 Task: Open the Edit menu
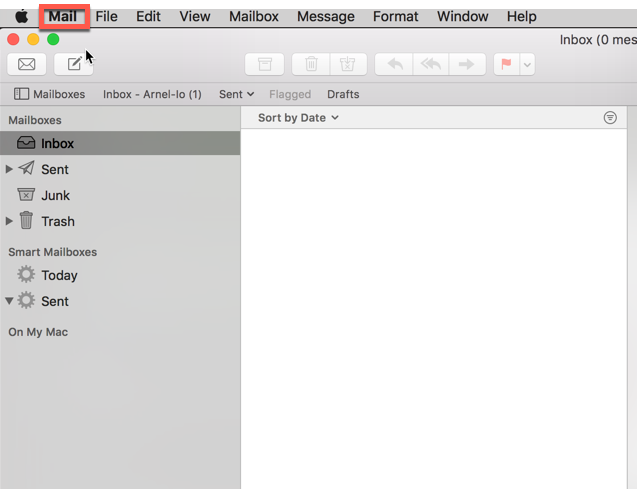148,17
